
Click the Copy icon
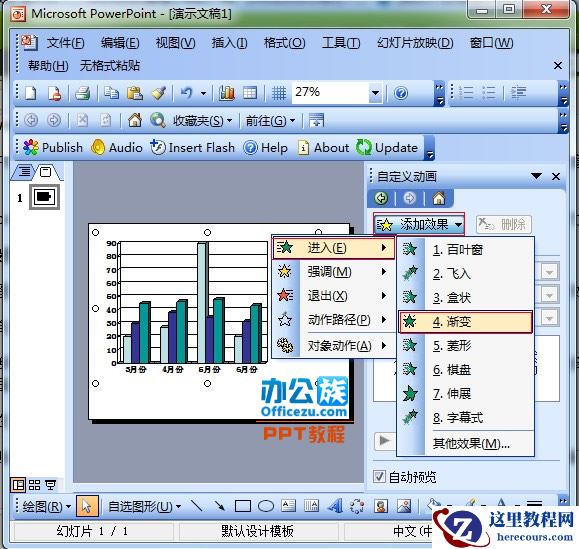(x=111, y=93)
